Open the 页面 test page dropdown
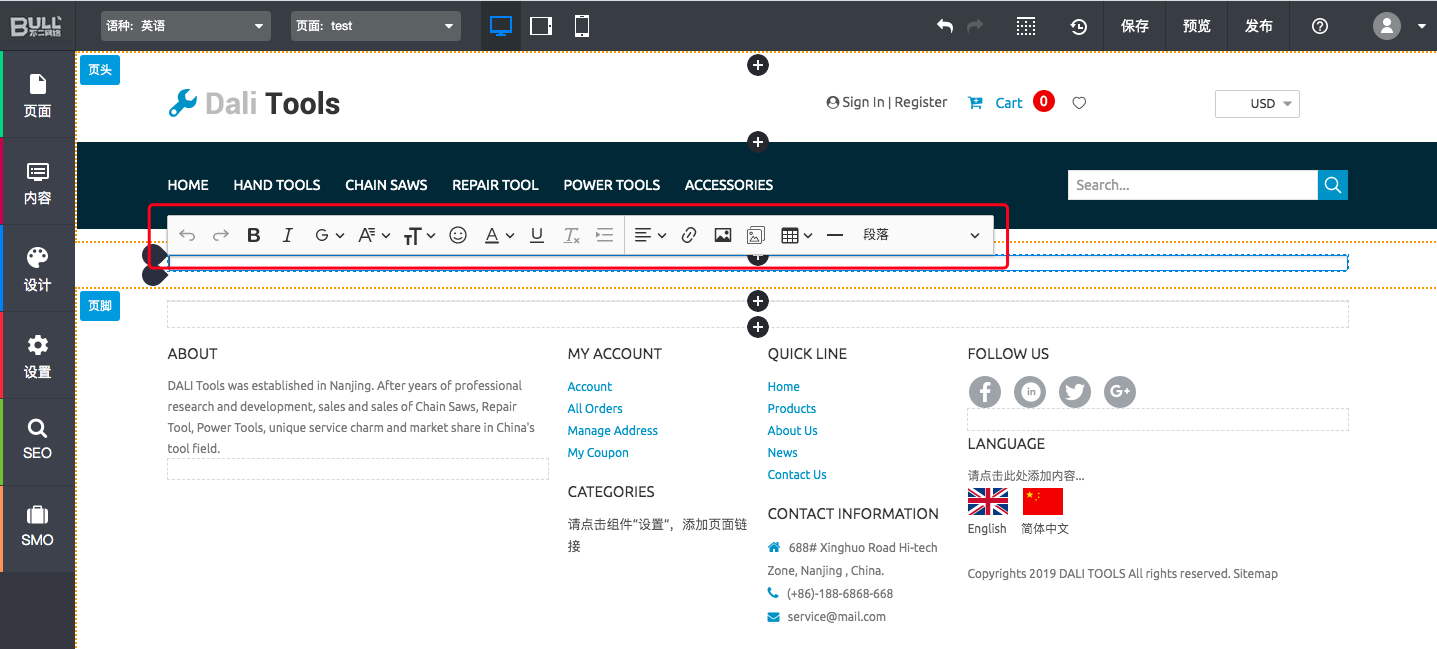 (375, 26)
